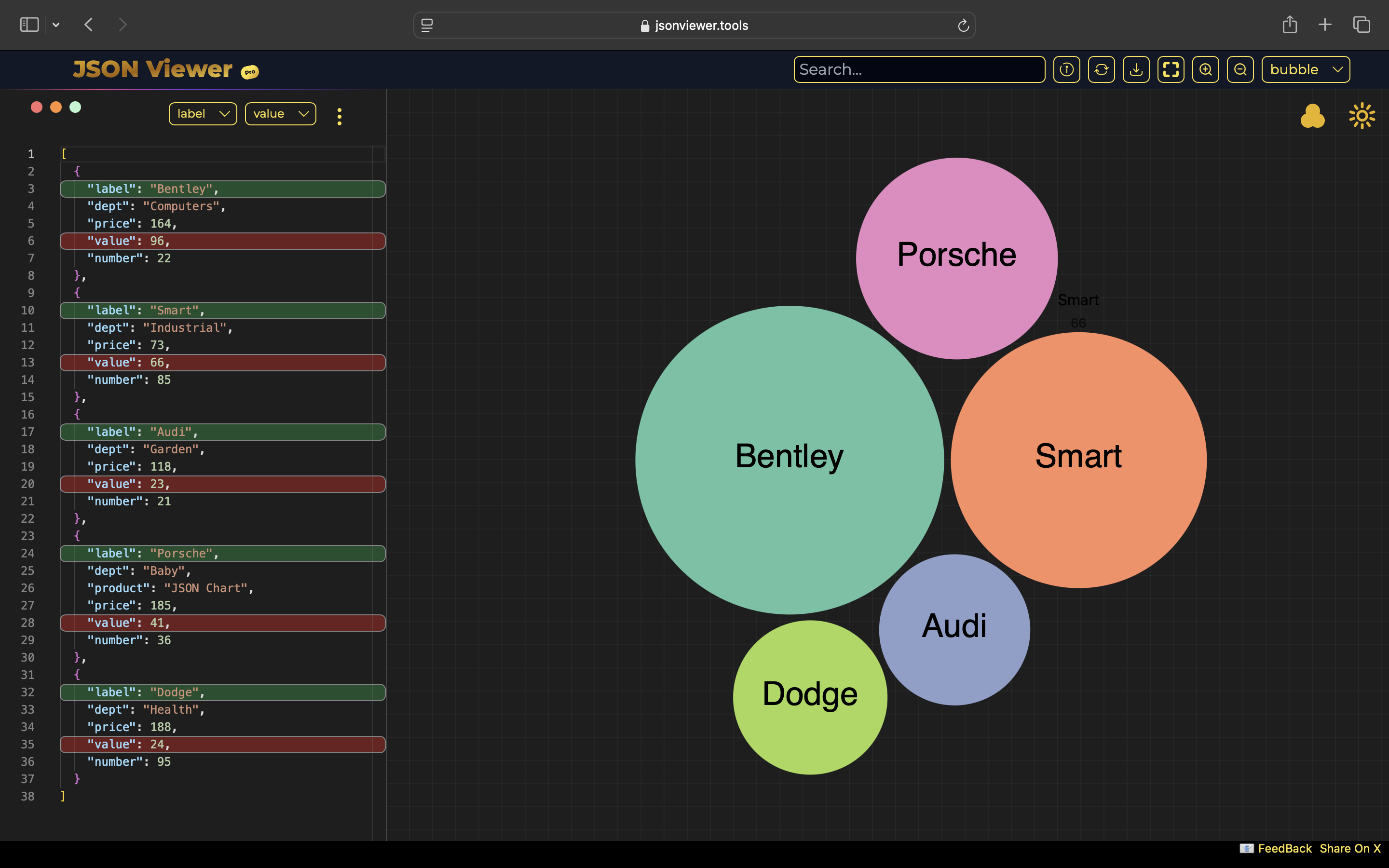
Task: Click the Share On X link
Action: 1349,849
